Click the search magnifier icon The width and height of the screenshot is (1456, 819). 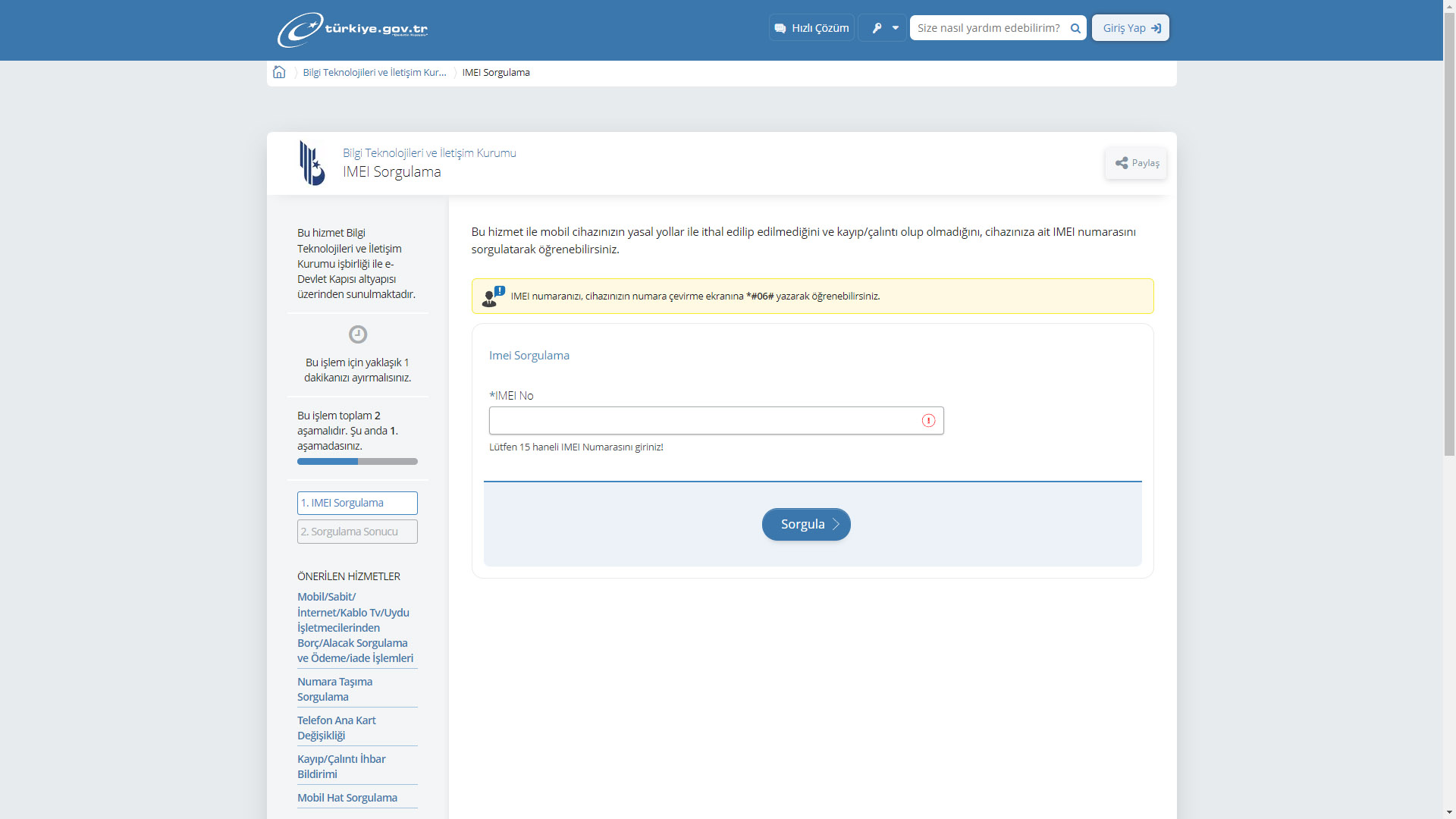pos(1075,28)
